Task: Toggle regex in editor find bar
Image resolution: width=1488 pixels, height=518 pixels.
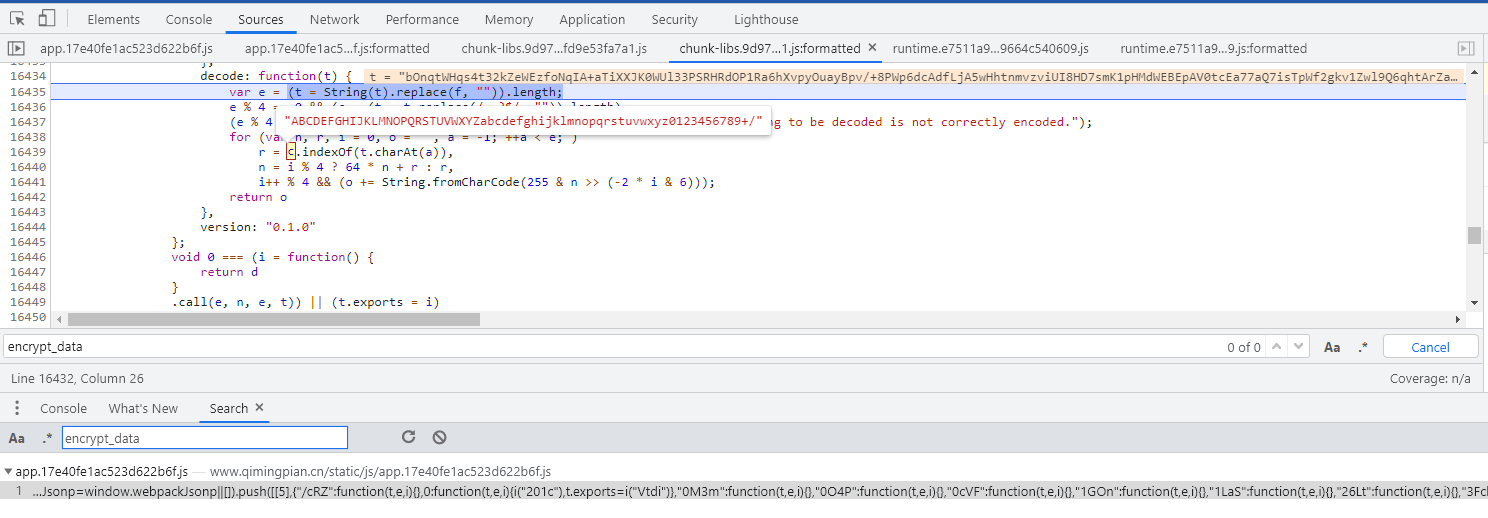Action: tap(1362, 347)
